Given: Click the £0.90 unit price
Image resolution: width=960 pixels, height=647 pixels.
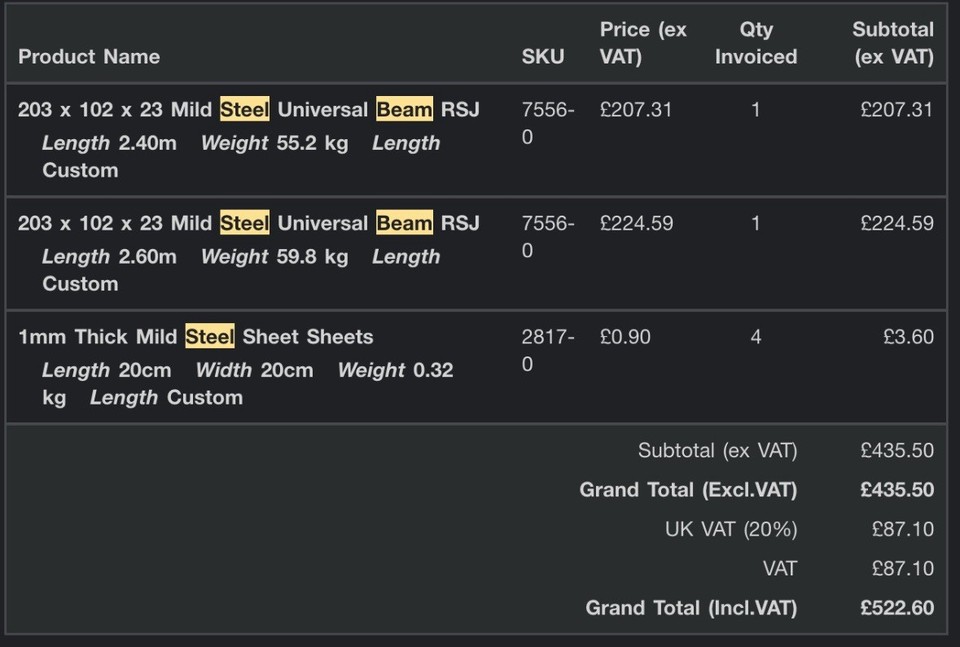Looking at the screenshot, I should coord(625,337).
